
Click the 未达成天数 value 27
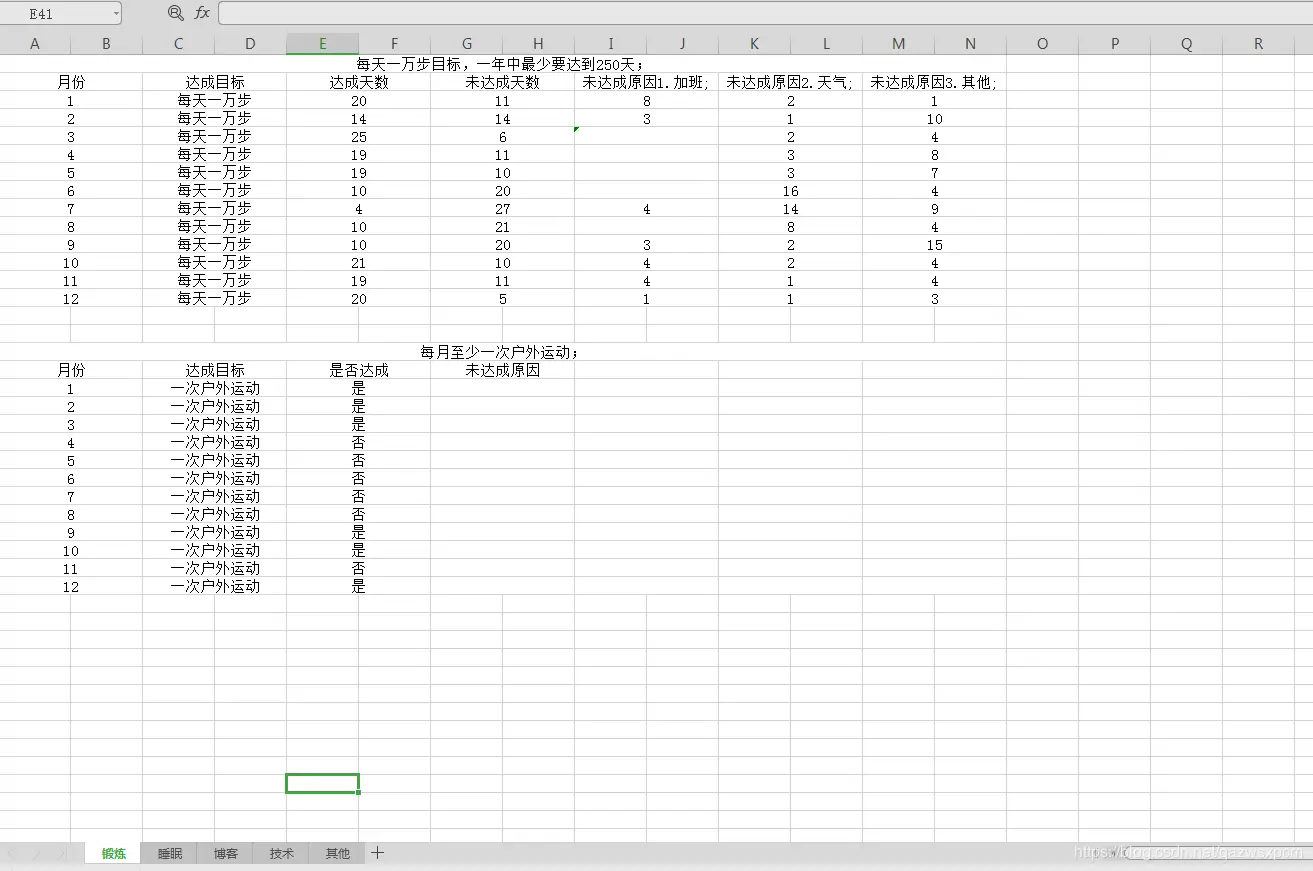503,209
